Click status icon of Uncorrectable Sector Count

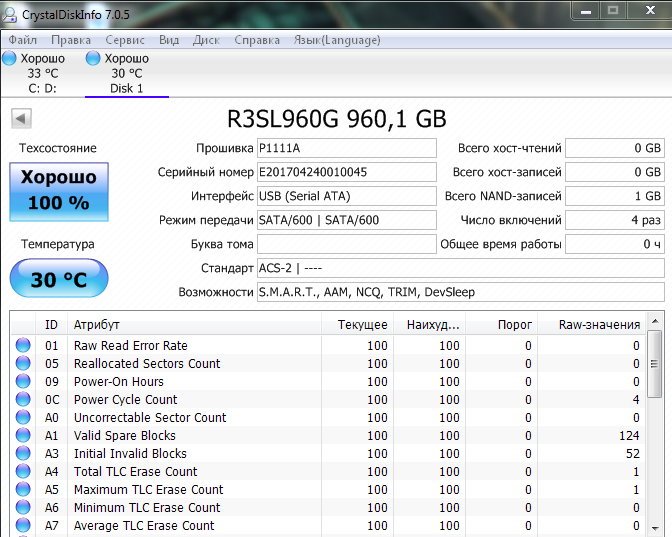pos(23,417)
